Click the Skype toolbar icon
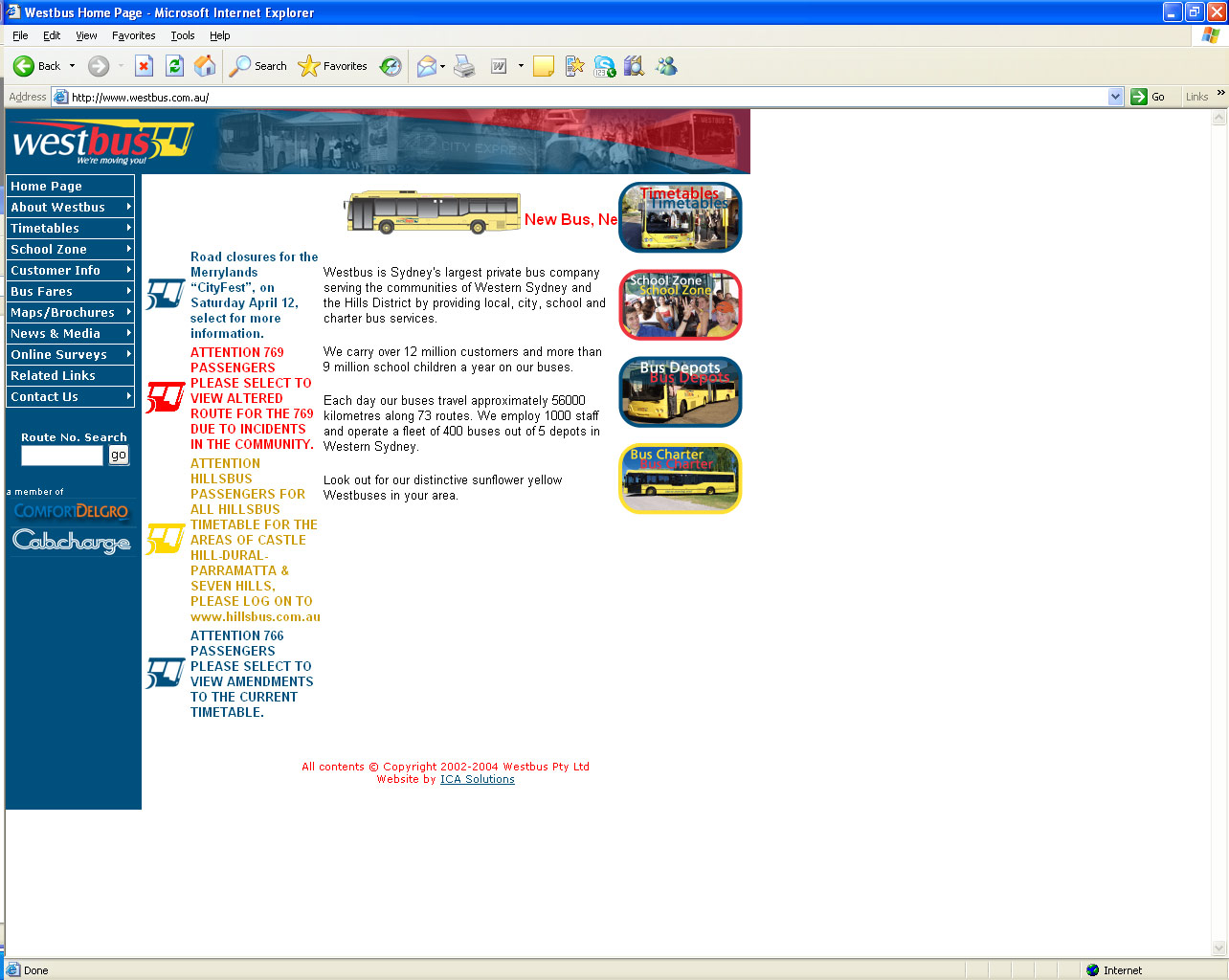 604,66
